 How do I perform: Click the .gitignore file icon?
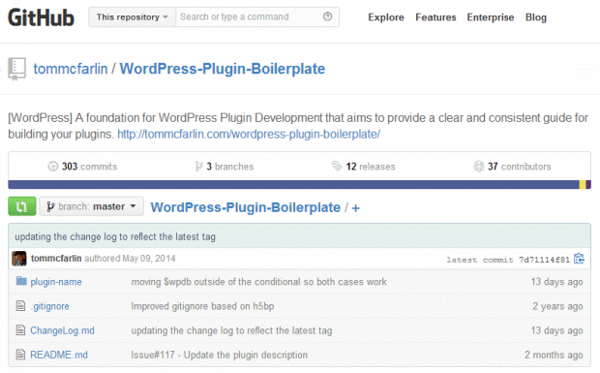(20, 306)
